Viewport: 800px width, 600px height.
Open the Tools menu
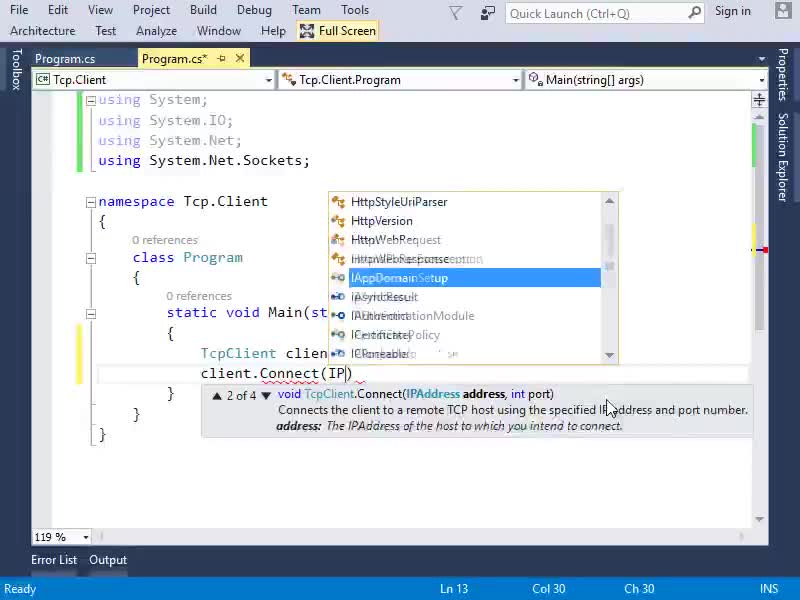[x=355, y=10]
